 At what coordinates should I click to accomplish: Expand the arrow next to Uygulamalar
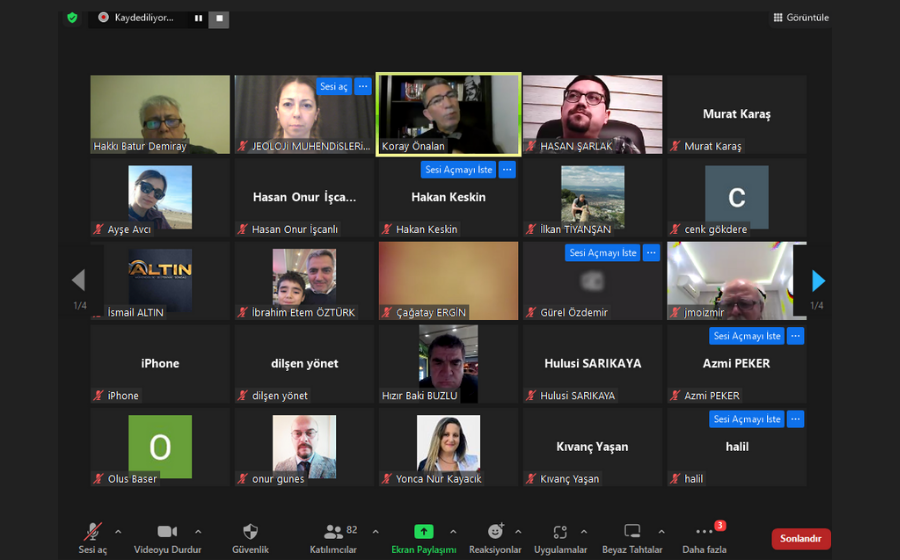coord(584,532)
